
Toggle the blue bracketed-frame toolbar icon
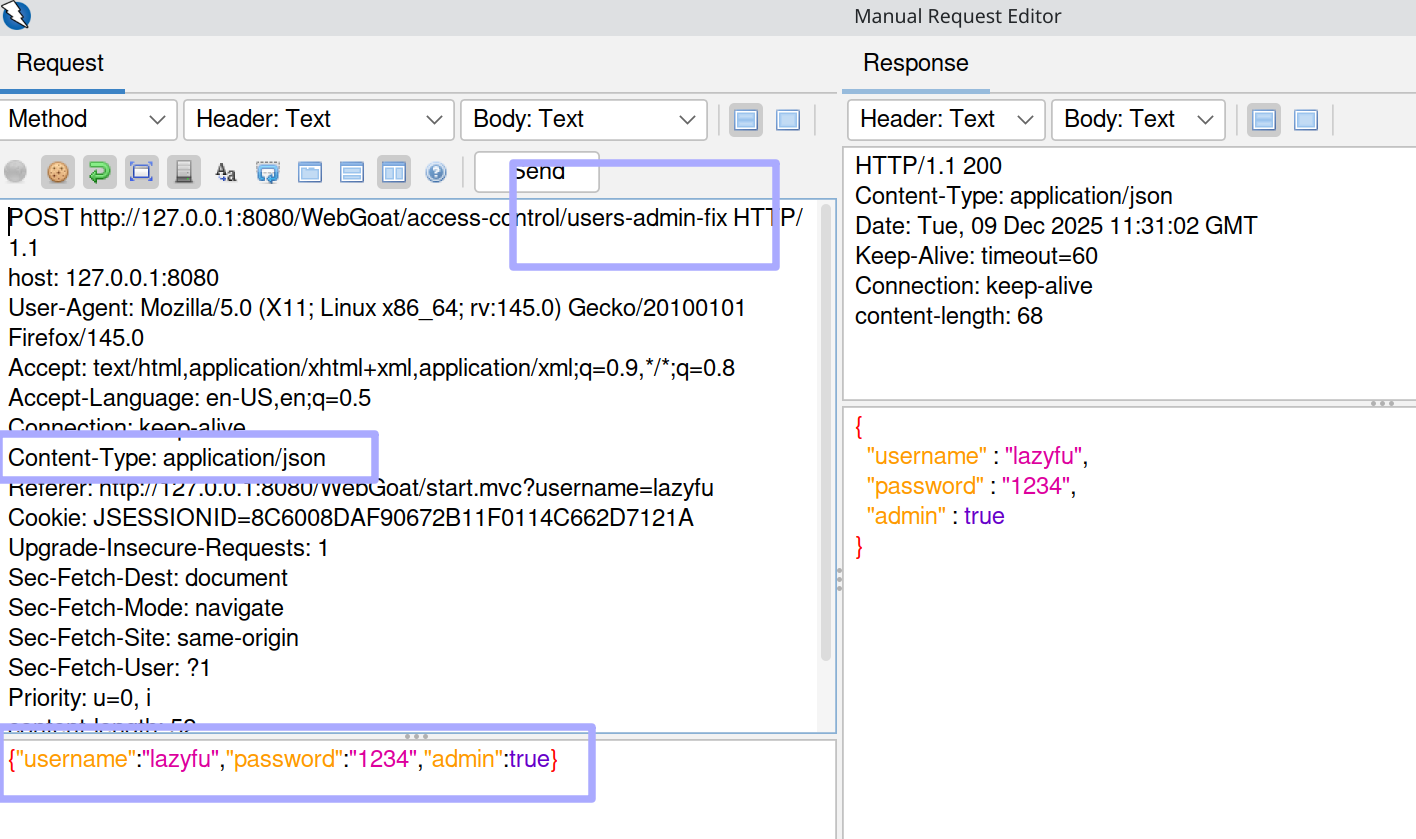142,172
